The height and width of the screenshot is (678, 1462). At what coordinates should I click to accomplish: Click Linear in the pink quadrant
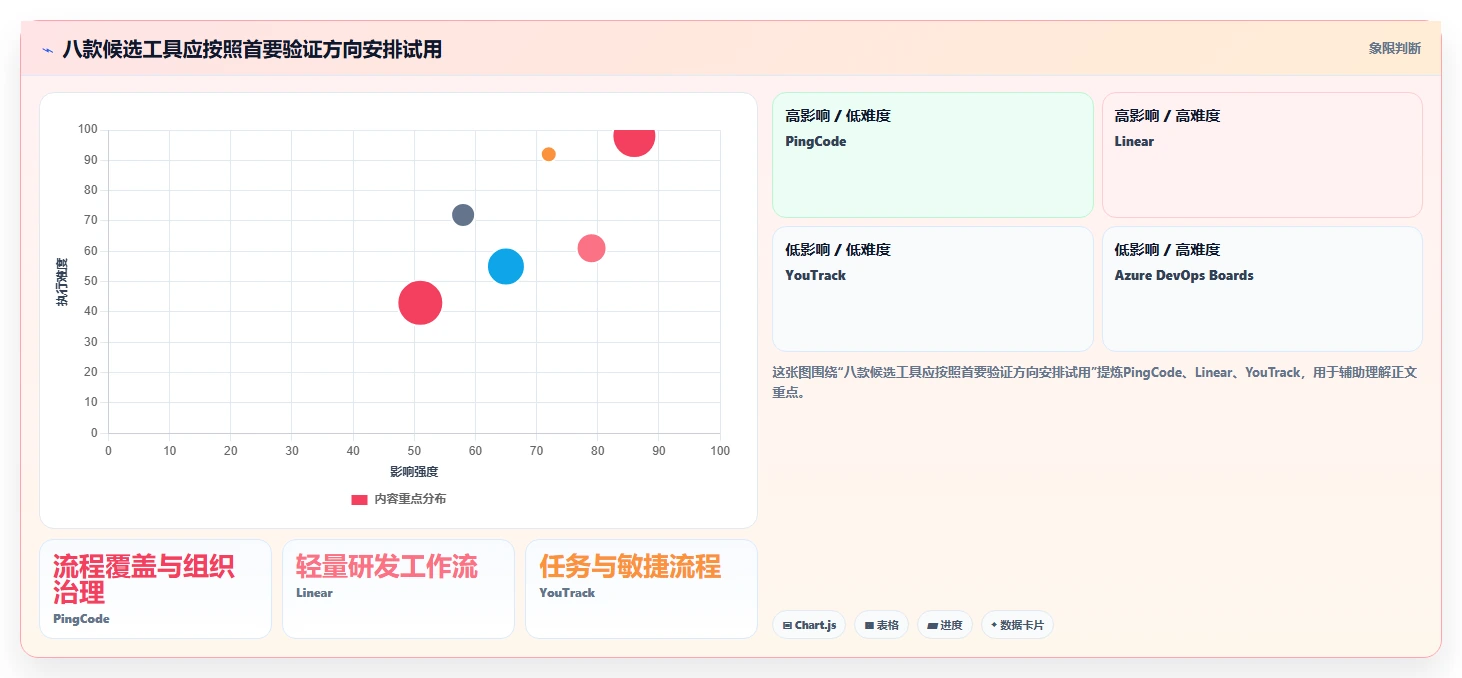click(x=1134, y=142)
